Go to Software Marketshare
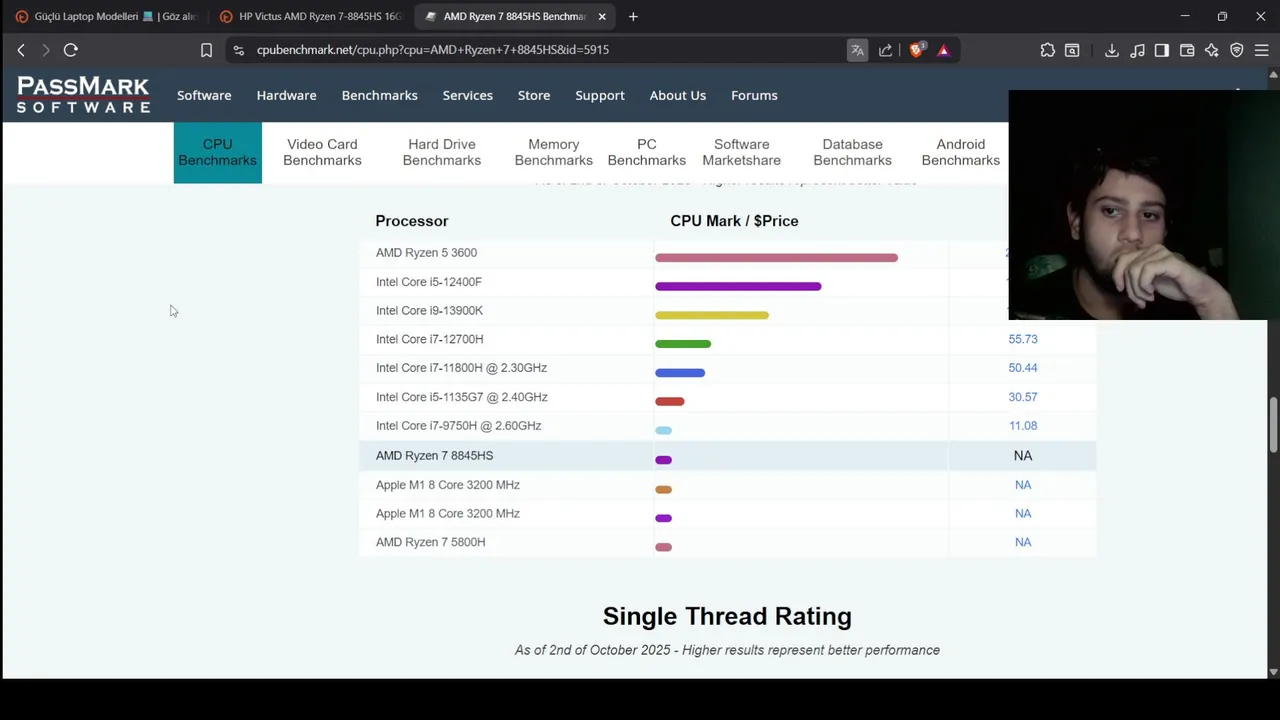Screen dimensions: 1280x720 click(741, 152)
